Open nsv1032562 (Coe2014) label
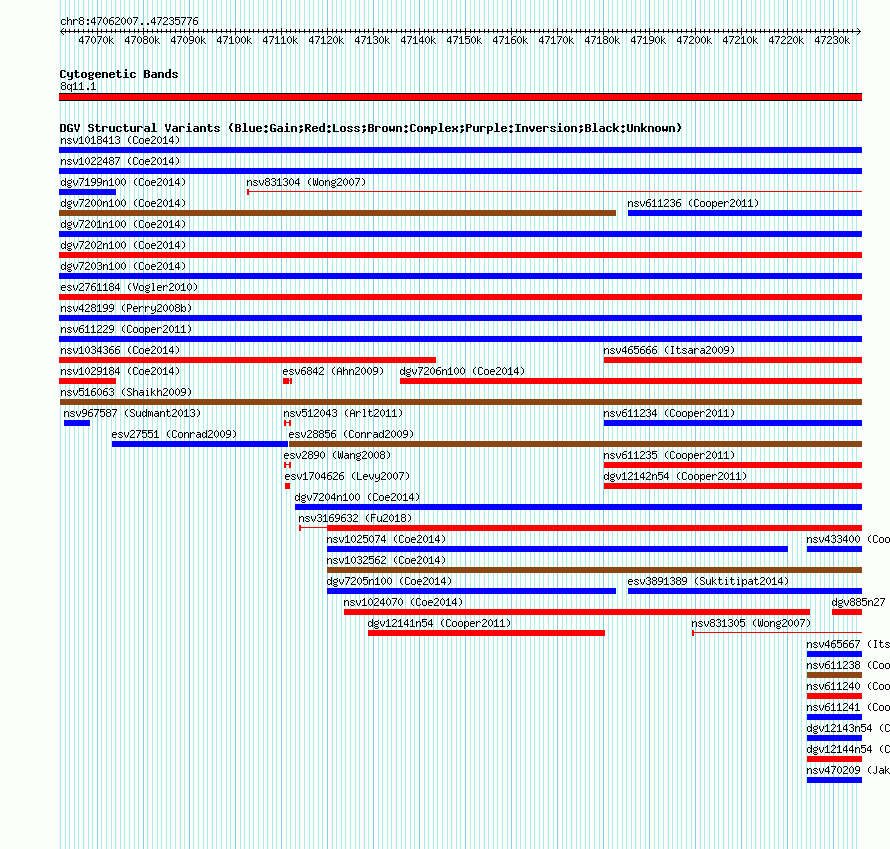Screen dimensions: 890x849 (387, 560)
